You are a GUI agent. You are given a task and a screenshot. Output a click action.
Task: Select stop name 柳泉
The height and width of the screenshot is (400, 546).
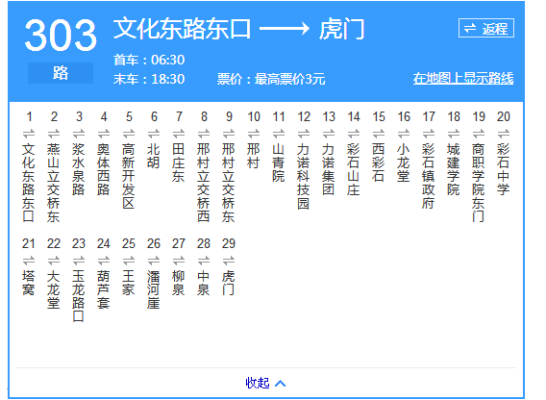pos(178,283)
